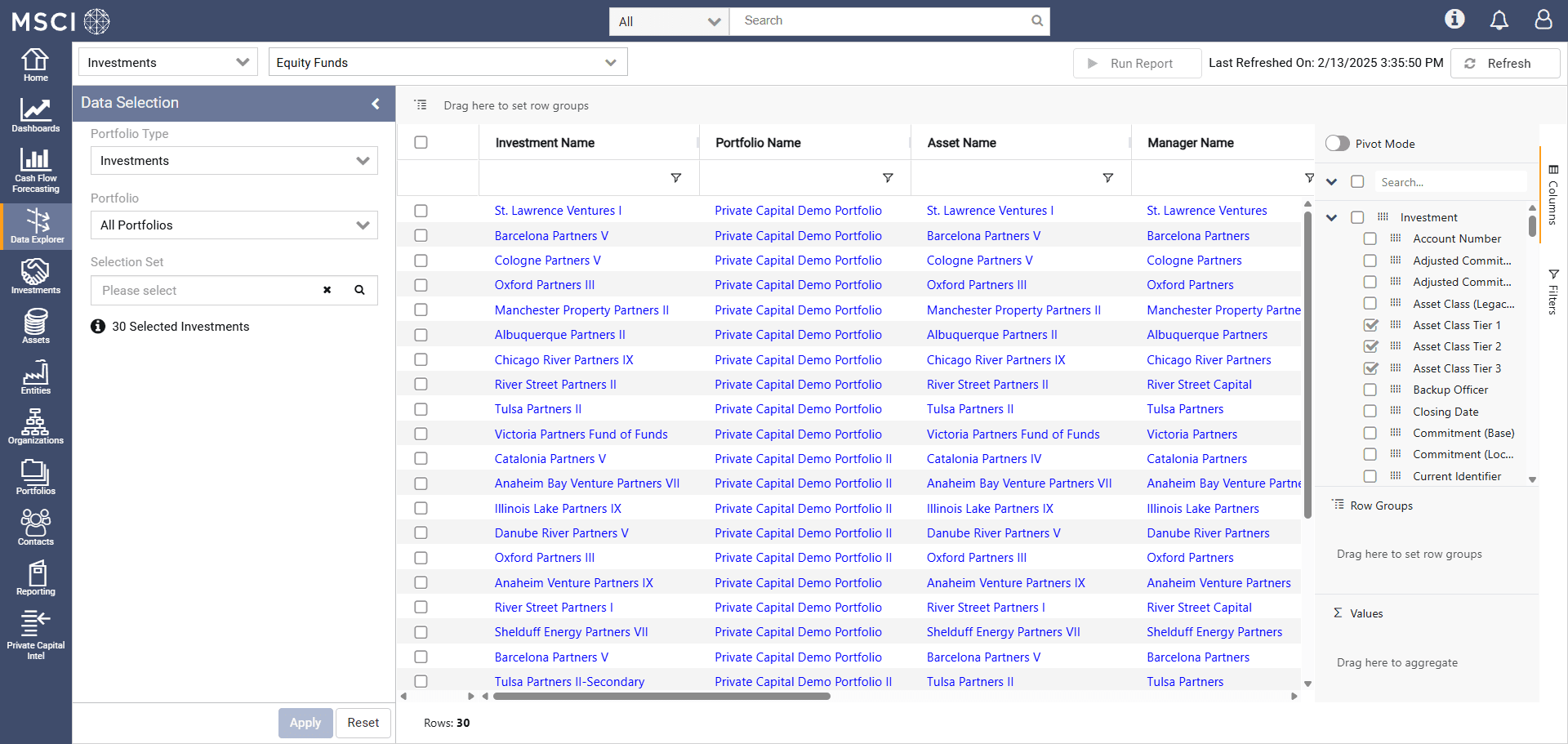1568x744 pixels.
Task: Switch to the Filters side tab
Action: click(x=1552, y=292)
